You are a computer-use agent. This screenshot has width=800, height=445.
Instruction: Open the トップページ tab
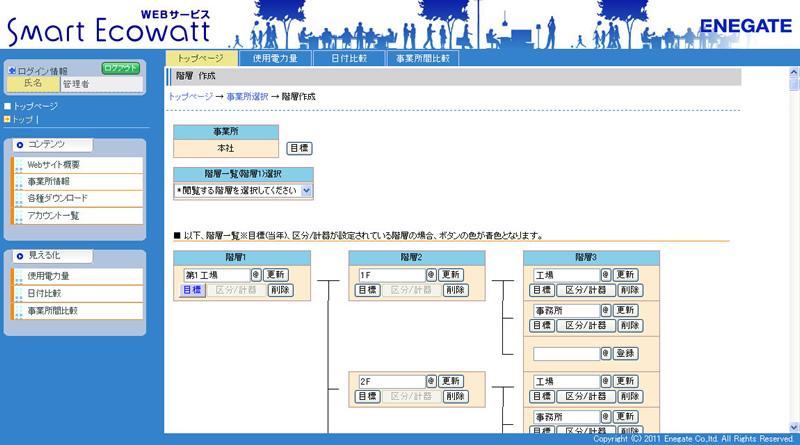coord(202,58)
